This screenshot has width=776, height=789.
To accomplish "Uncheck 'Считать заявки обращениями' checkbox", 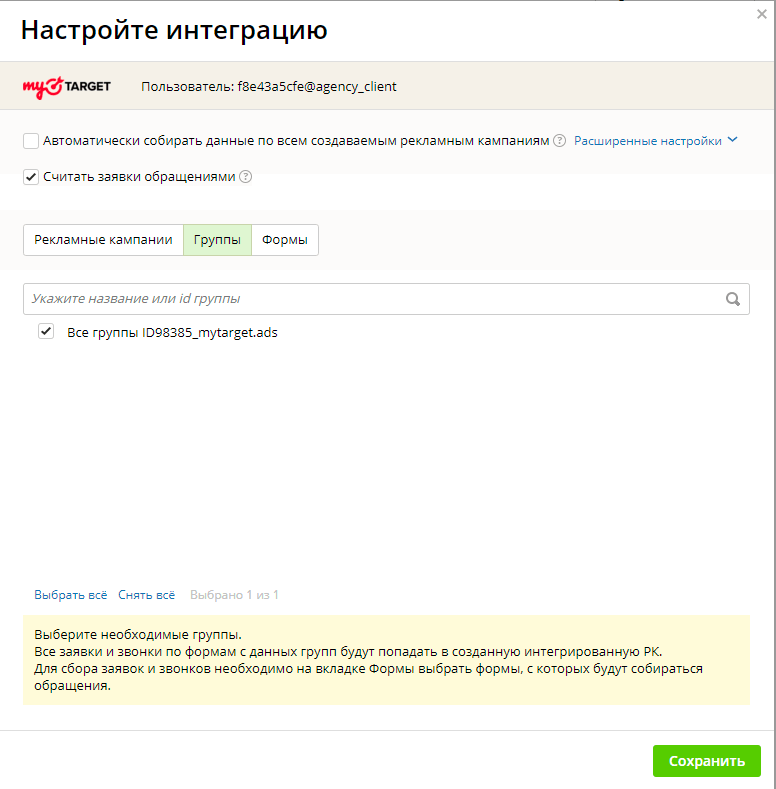I will [31, 177].
